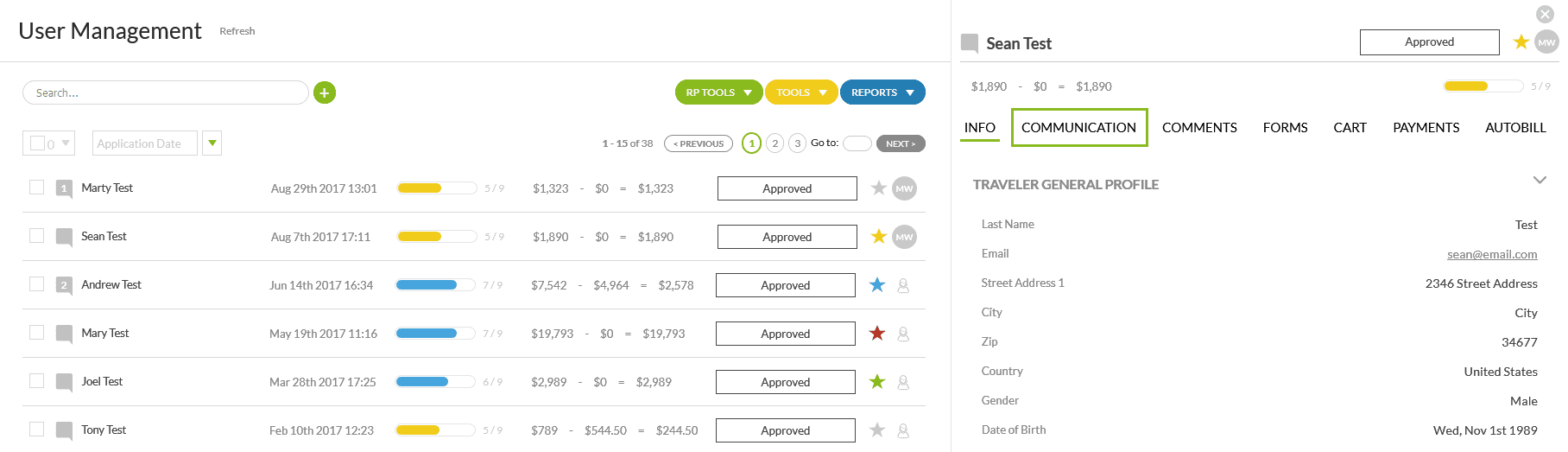
Task: Click the sean@email.com email link
Action: pos(1492,254)
